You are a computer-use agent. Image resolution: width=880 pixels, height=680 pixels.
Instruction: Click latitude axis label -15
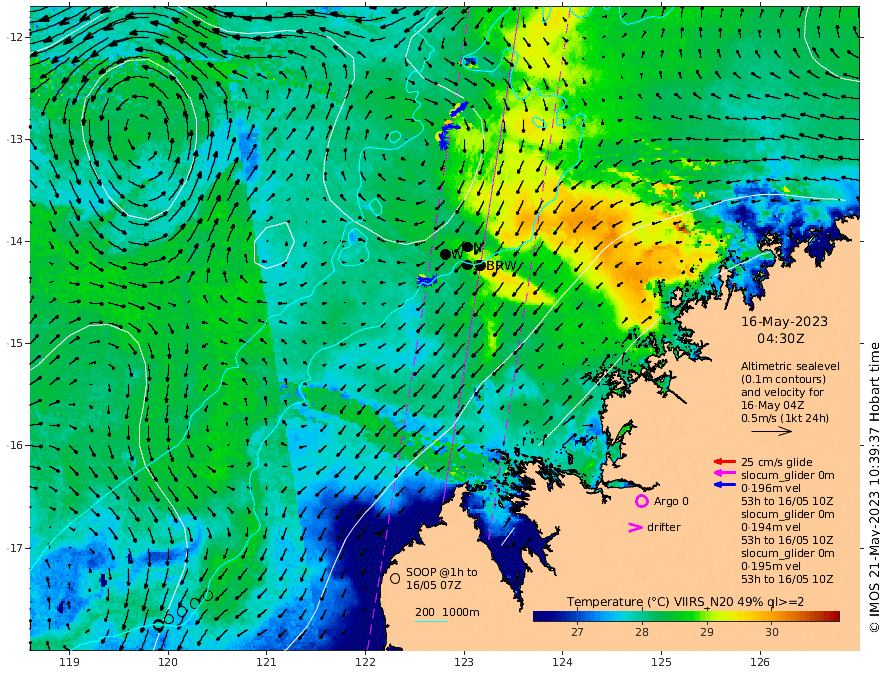click(15, 343)
